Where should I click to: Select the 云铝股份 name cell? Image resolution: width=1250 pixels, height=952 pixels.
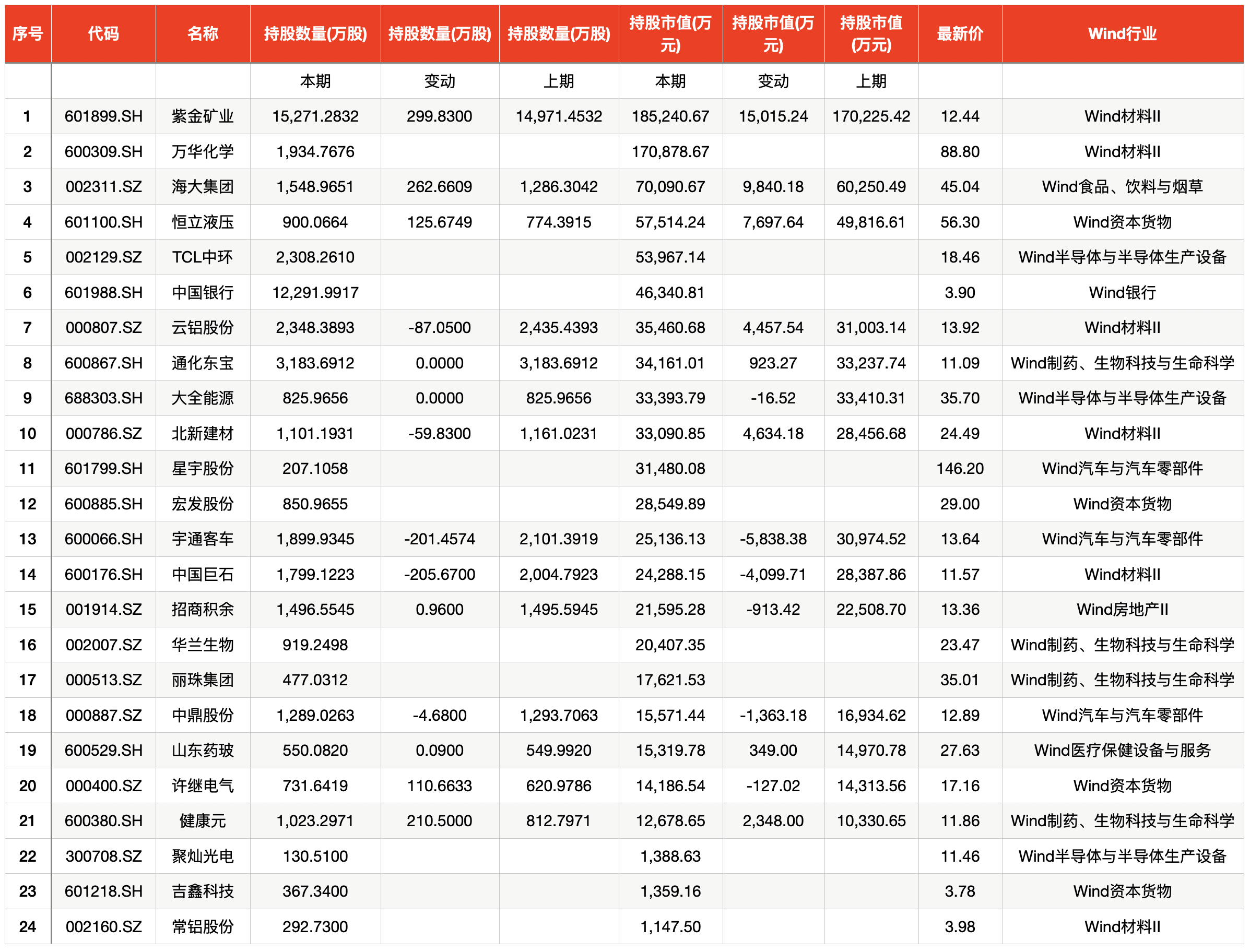203,328
